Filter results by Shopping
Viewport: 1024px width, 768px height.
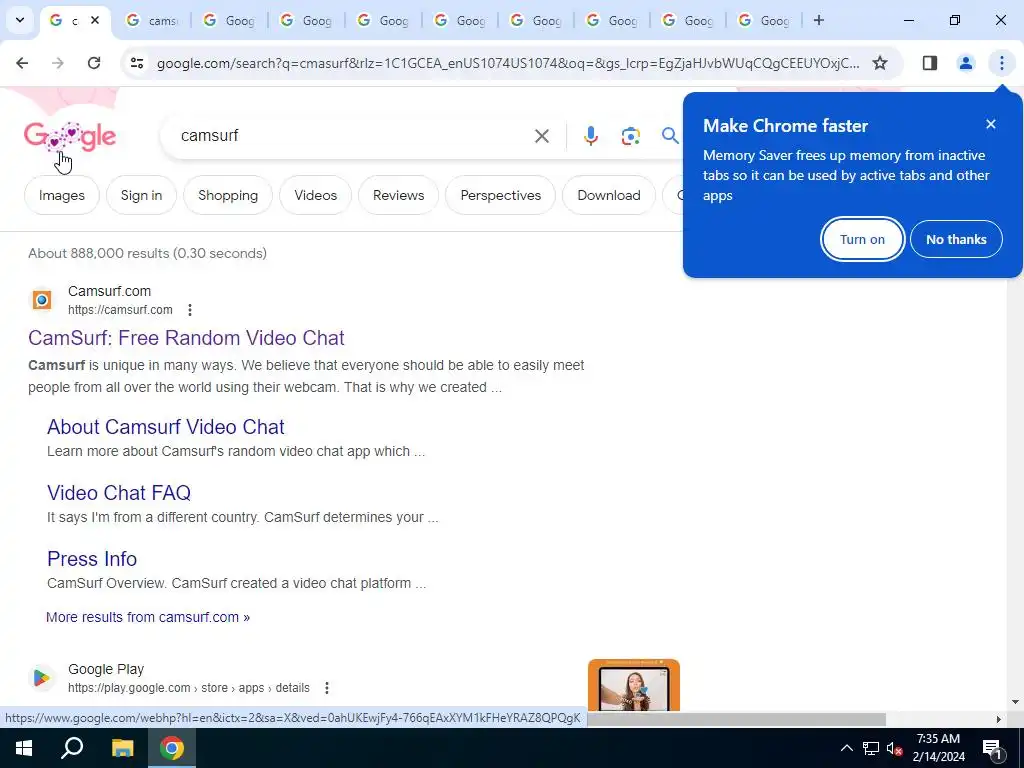(x=228, y=195)
